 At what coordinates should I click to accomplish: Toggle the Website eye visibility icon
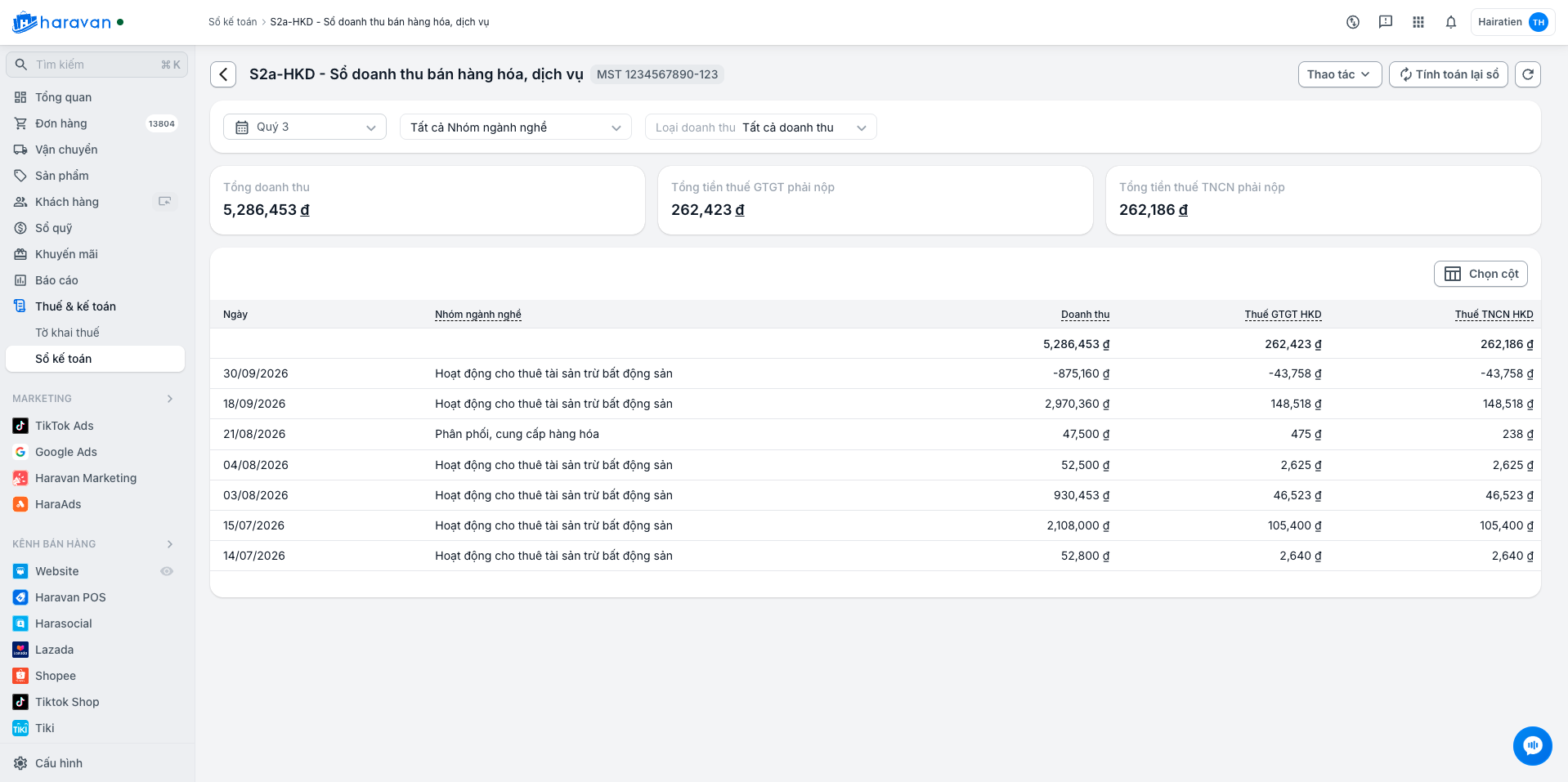pos(167,571)
